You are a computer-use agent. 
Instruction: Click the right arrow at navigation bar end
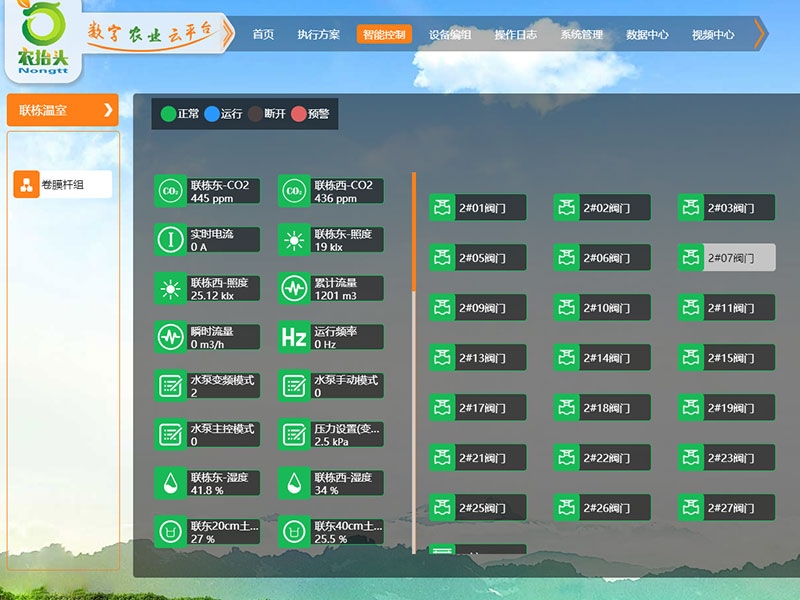pyautogui.click(x=760, y=34)
